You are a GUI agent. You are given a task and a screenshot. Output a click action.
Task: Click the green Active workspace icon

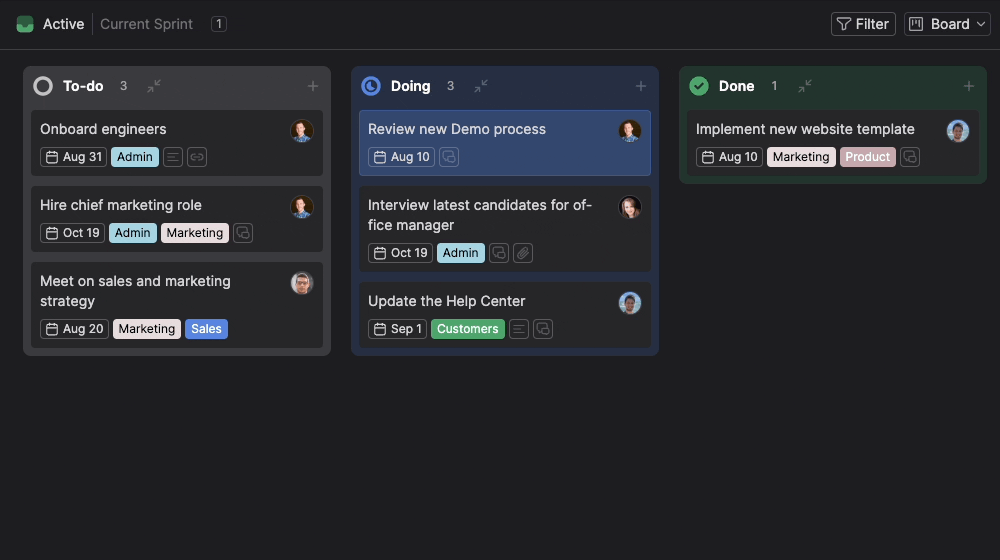click(25, 24)
